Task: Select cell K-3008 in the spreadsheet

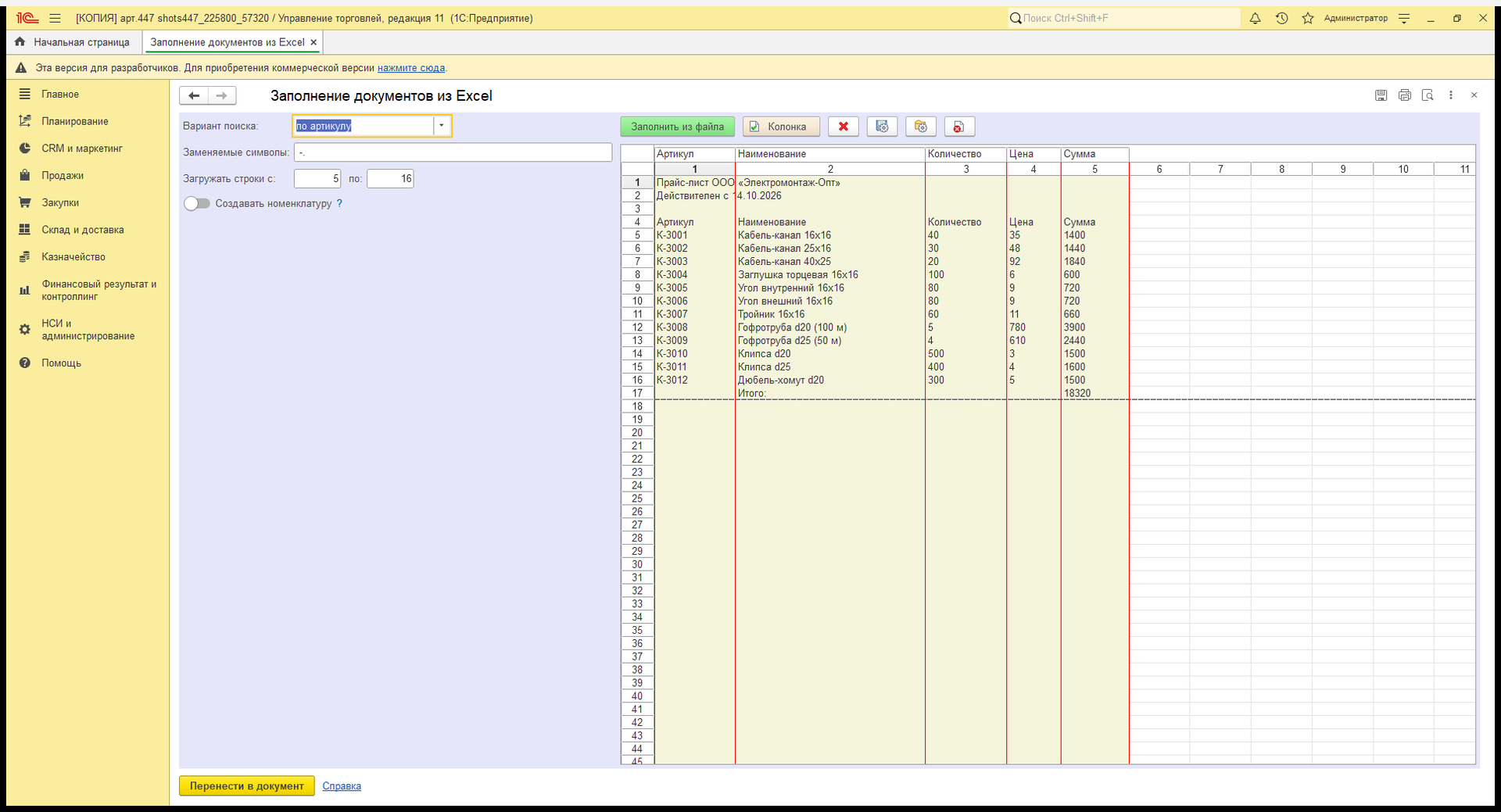Action: [x=694, y=327]
